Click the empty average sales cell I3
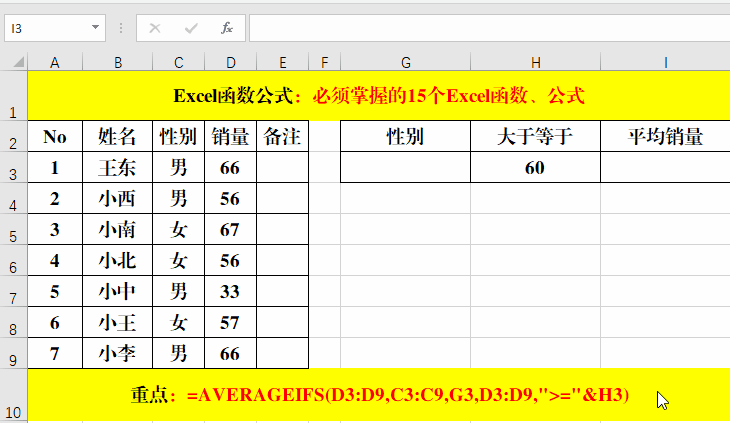Screen dimensions: 730x423 coord(665,167)
